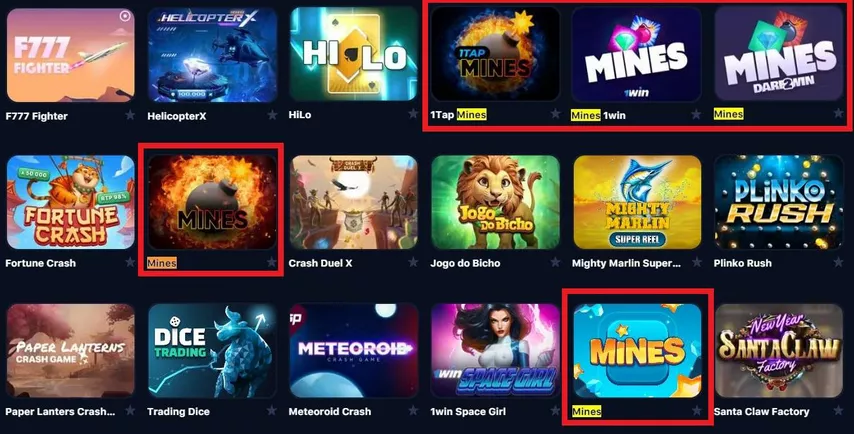Toggle favorite star for HiLo
Viewport: 854px width, 434px height.
(413, 114)
